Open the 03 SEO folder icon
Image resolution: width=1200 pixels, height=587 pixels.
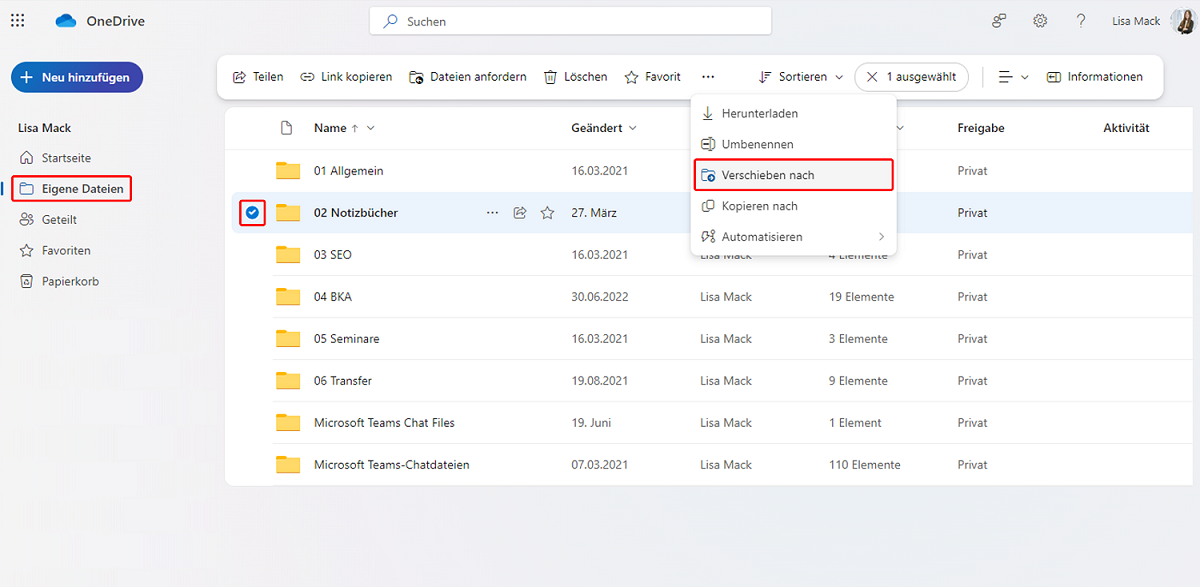tap(288, 255)
